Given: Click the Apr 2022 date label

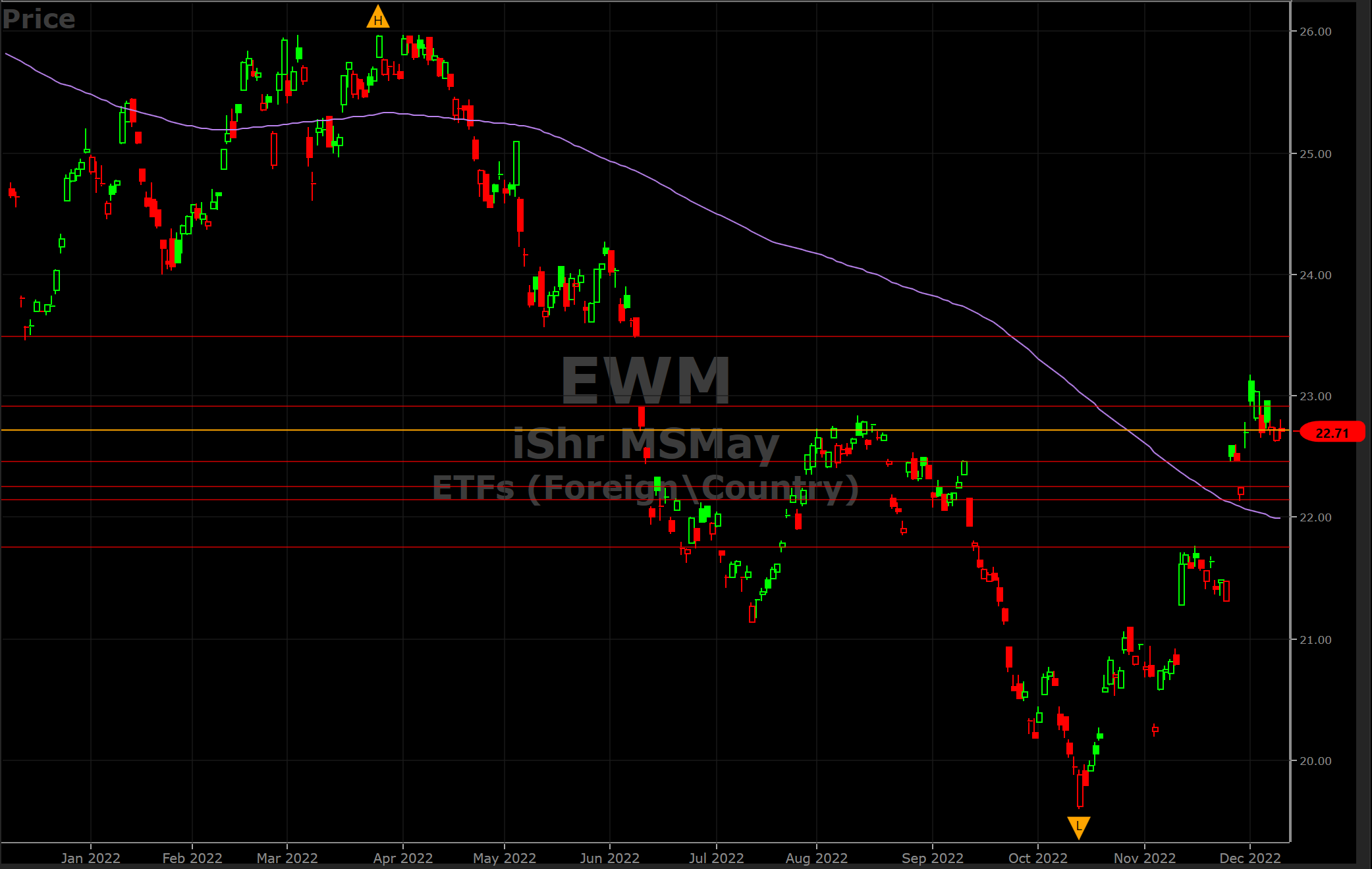Looking at the screenshot, I should pyautogui.click(x=403, y=858).
